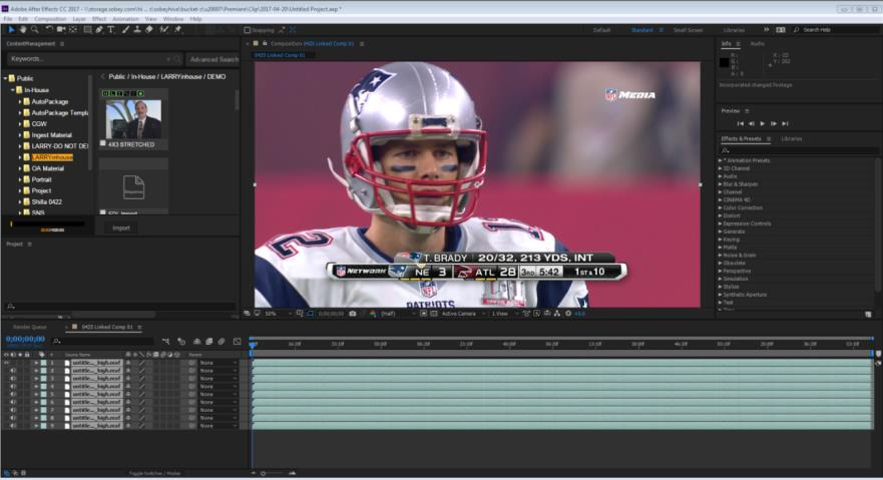Click the Advanced Search button

pos(212,59)
